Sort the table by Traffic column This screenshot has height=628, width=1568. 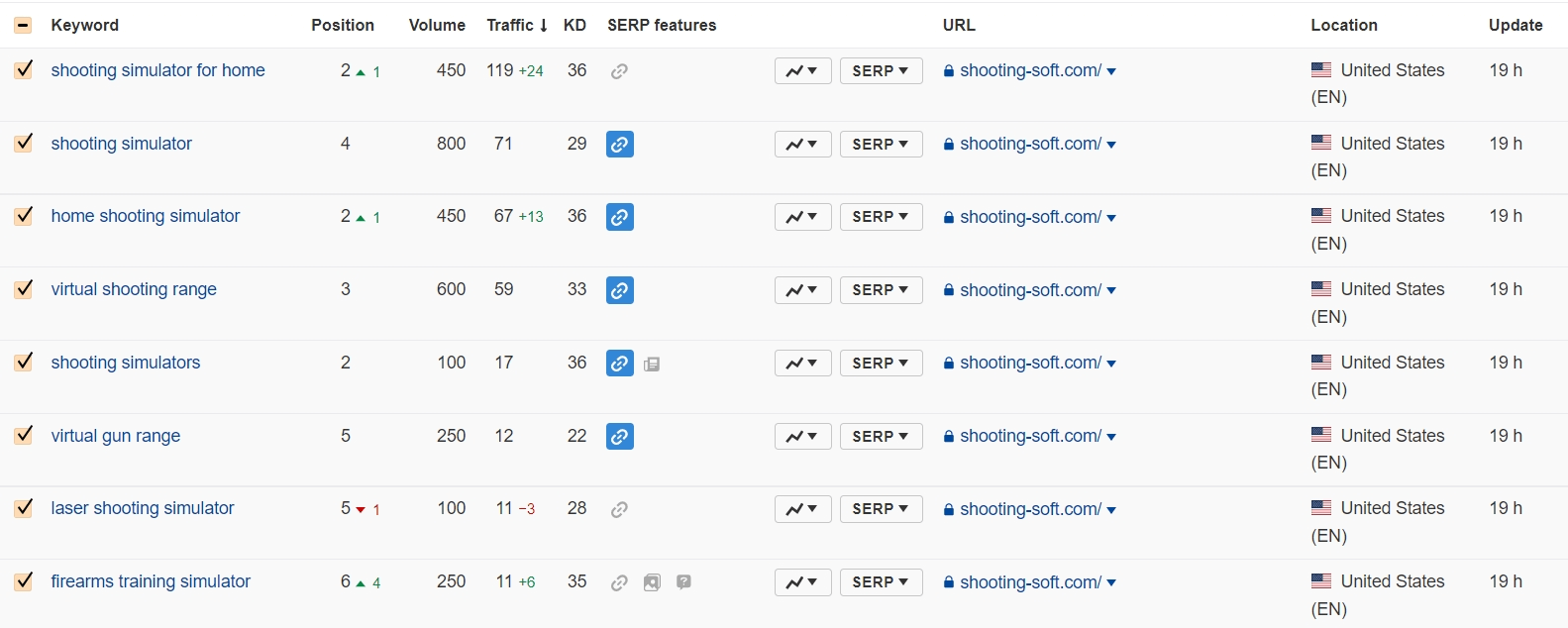(x=516, y=26)
